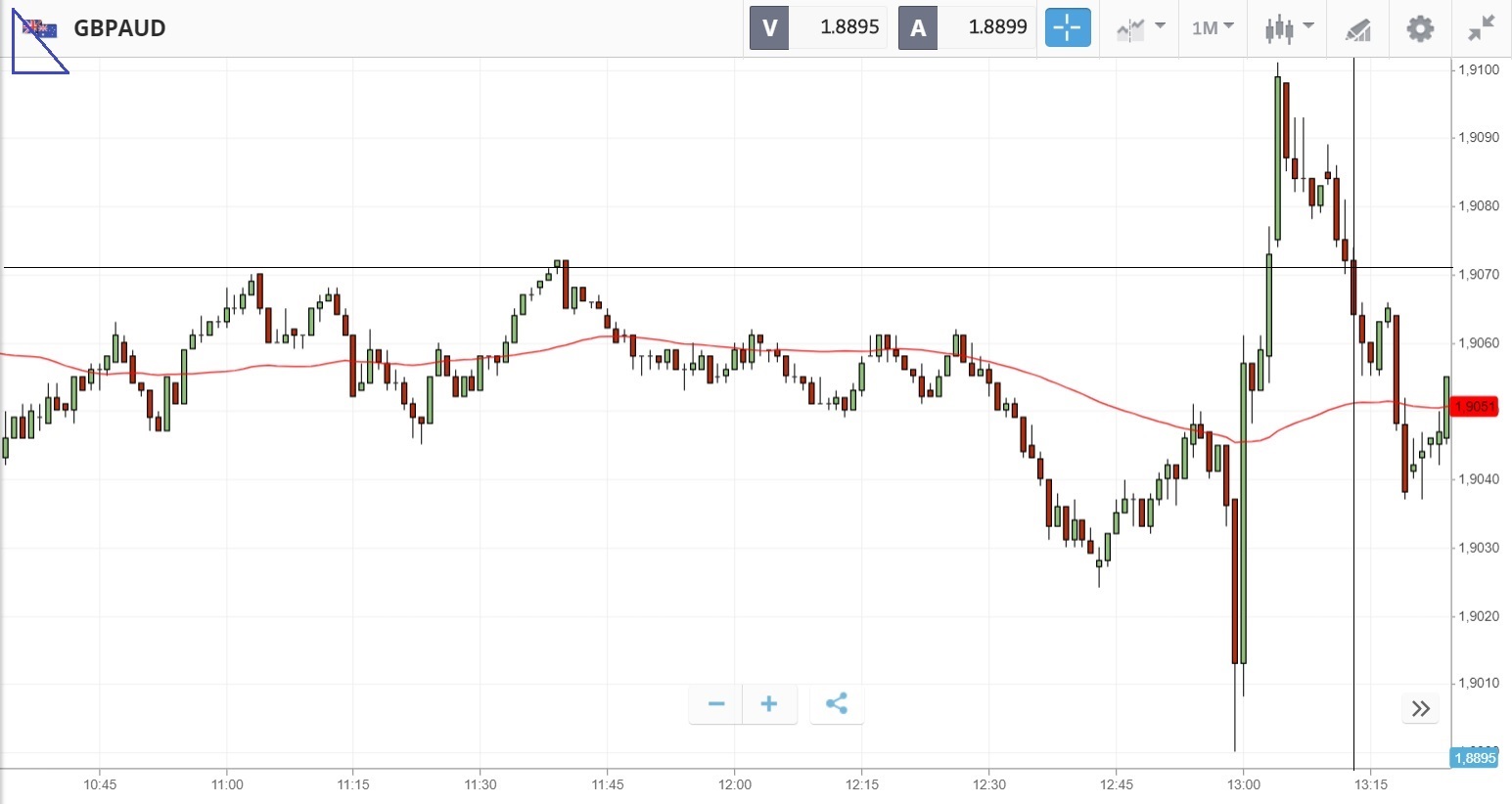Click the A buy button
The width and height of the screenshot is (1512, 804).
[918, 27]
